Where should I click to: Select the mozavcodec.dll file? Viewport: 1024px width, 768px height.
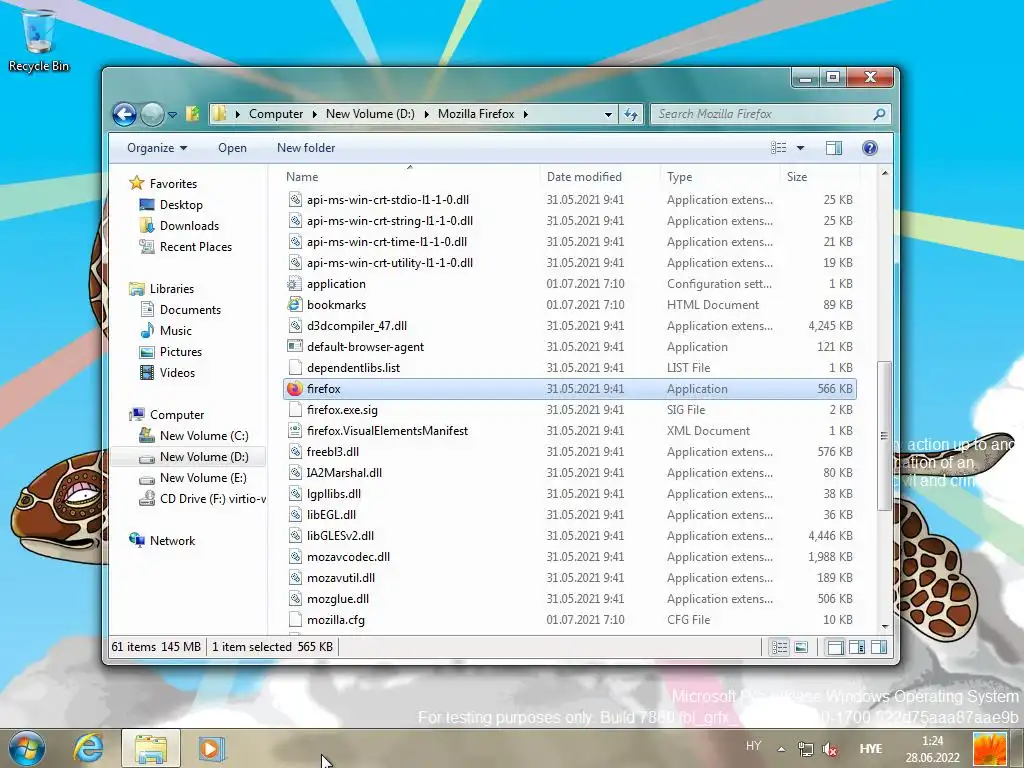[348, 557]
